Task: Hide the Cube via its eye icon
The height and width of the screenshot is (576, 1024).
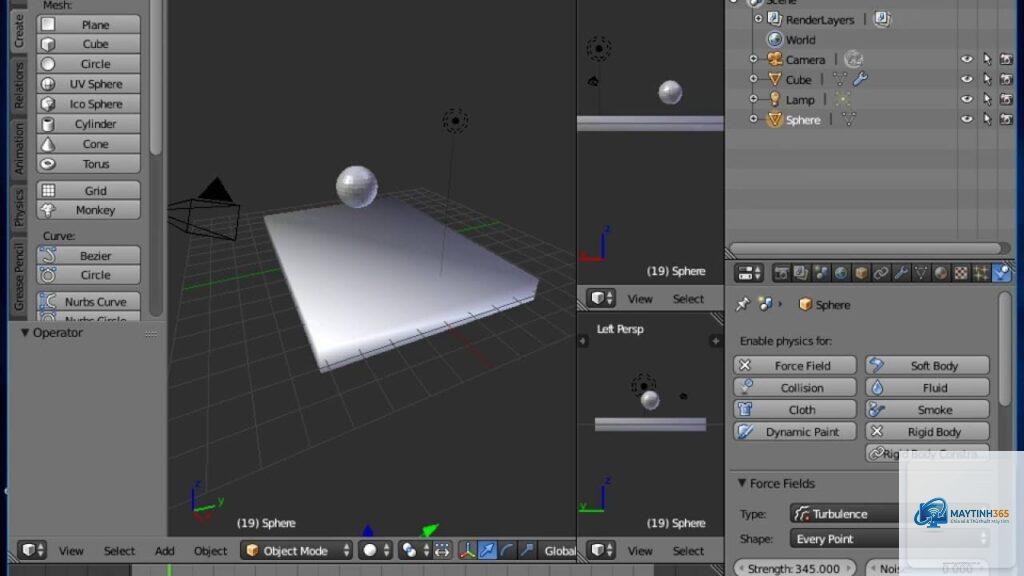Action: [x=967, y=79]
